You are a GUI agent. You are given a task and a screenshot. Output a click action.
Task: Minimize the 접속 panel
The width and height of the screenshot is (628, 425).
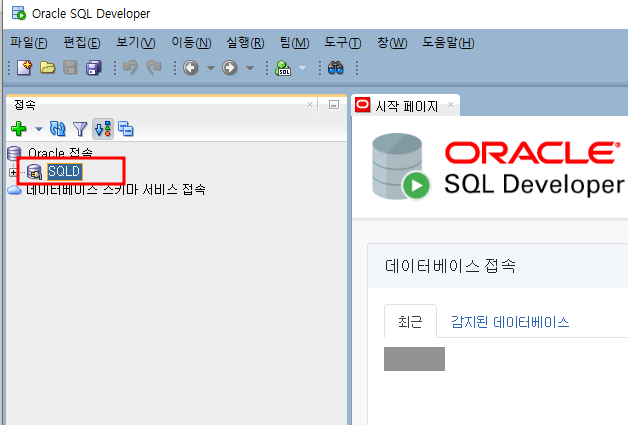pos(334,105)
